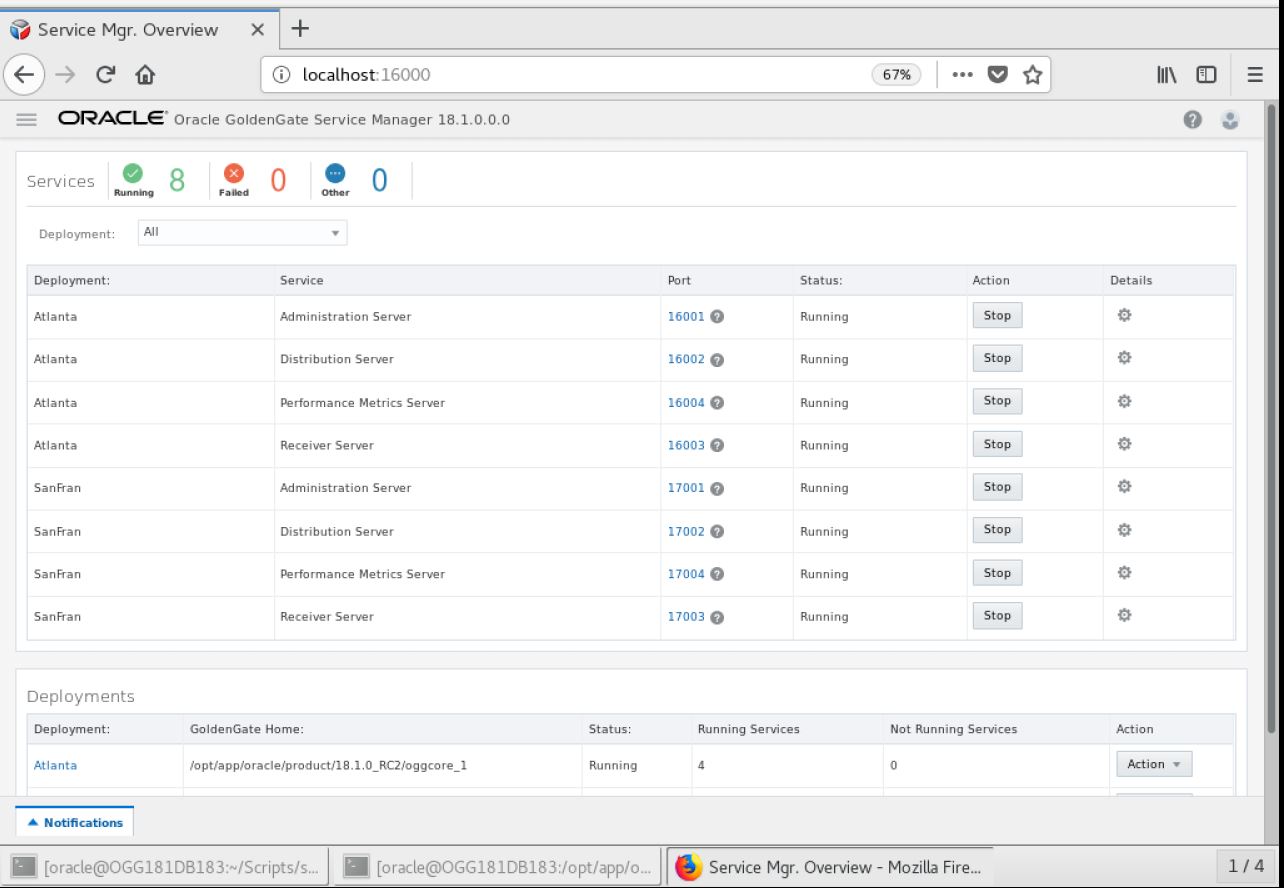The image size is (1284, 888).
Task: Open a new browser tab
Action: 298,29
